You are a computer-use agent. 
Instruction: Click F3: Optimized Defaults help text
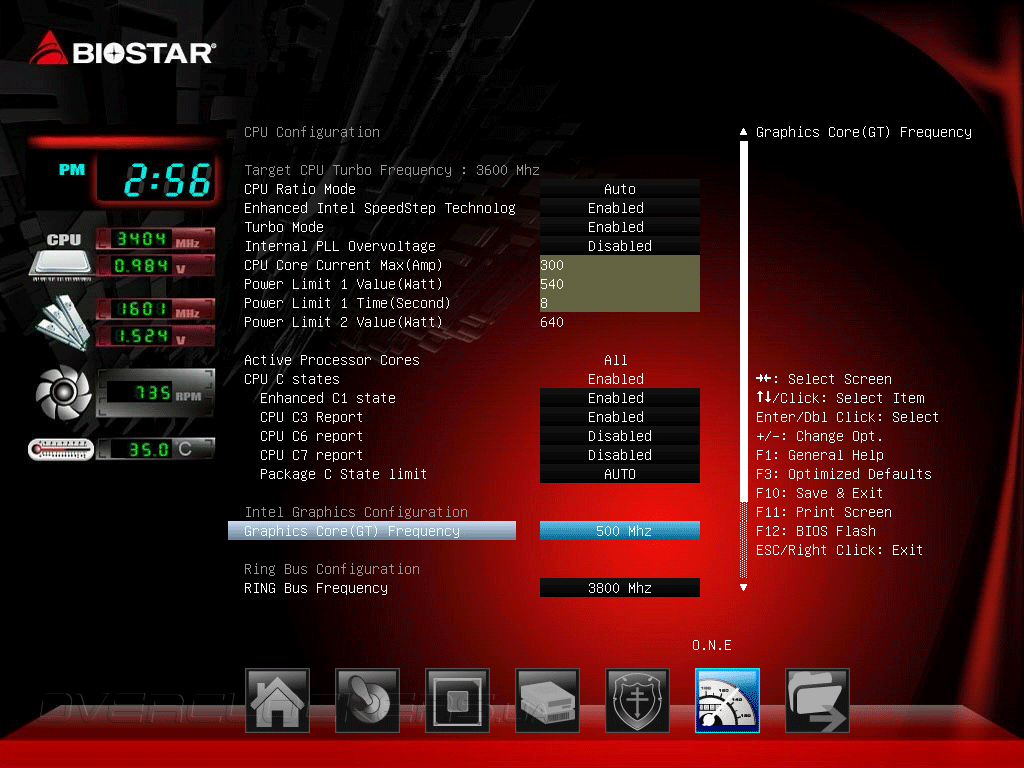pos(843,473)
